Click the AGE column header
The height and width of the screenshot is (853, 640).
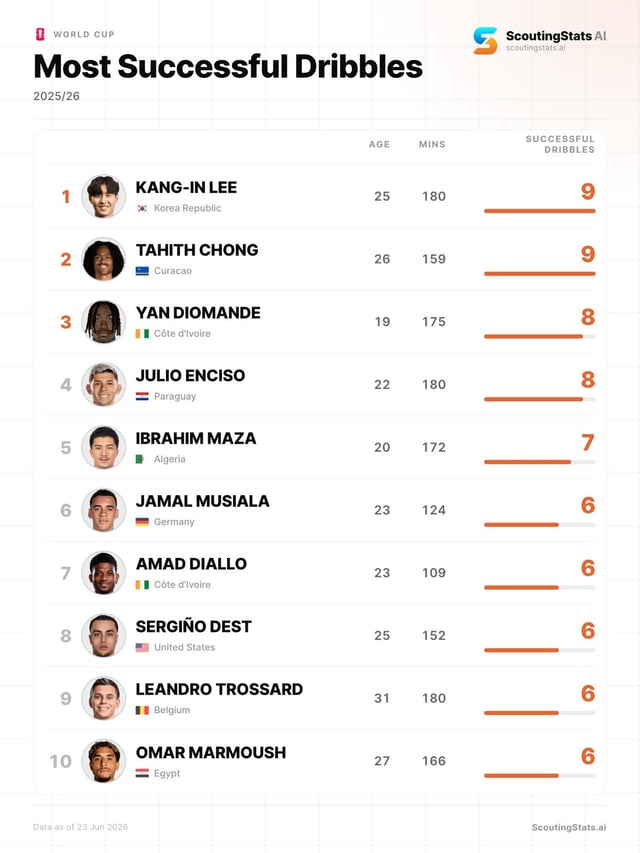pos(379,144)
